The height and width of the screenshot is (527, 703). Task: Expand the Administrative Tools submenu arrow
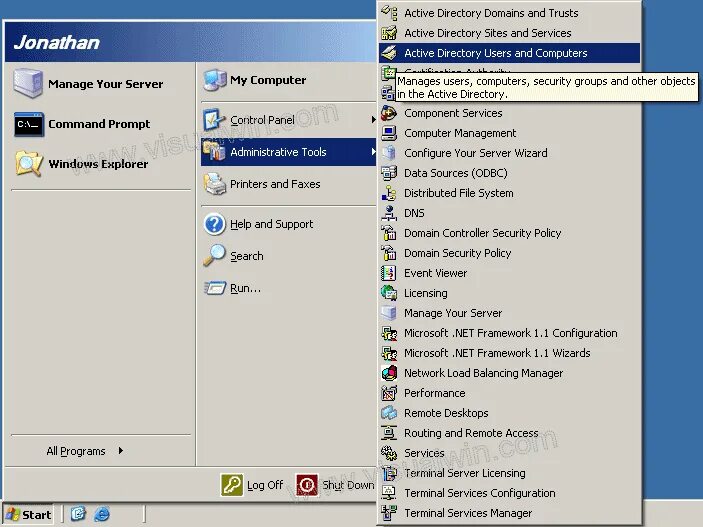point(373,152)
